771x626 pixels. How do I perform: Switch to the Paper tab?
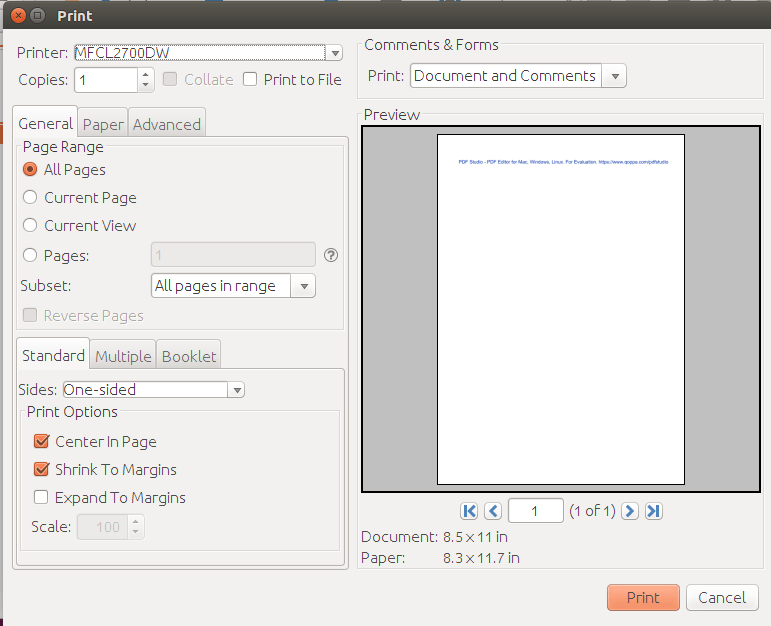(x=103, y=124)
